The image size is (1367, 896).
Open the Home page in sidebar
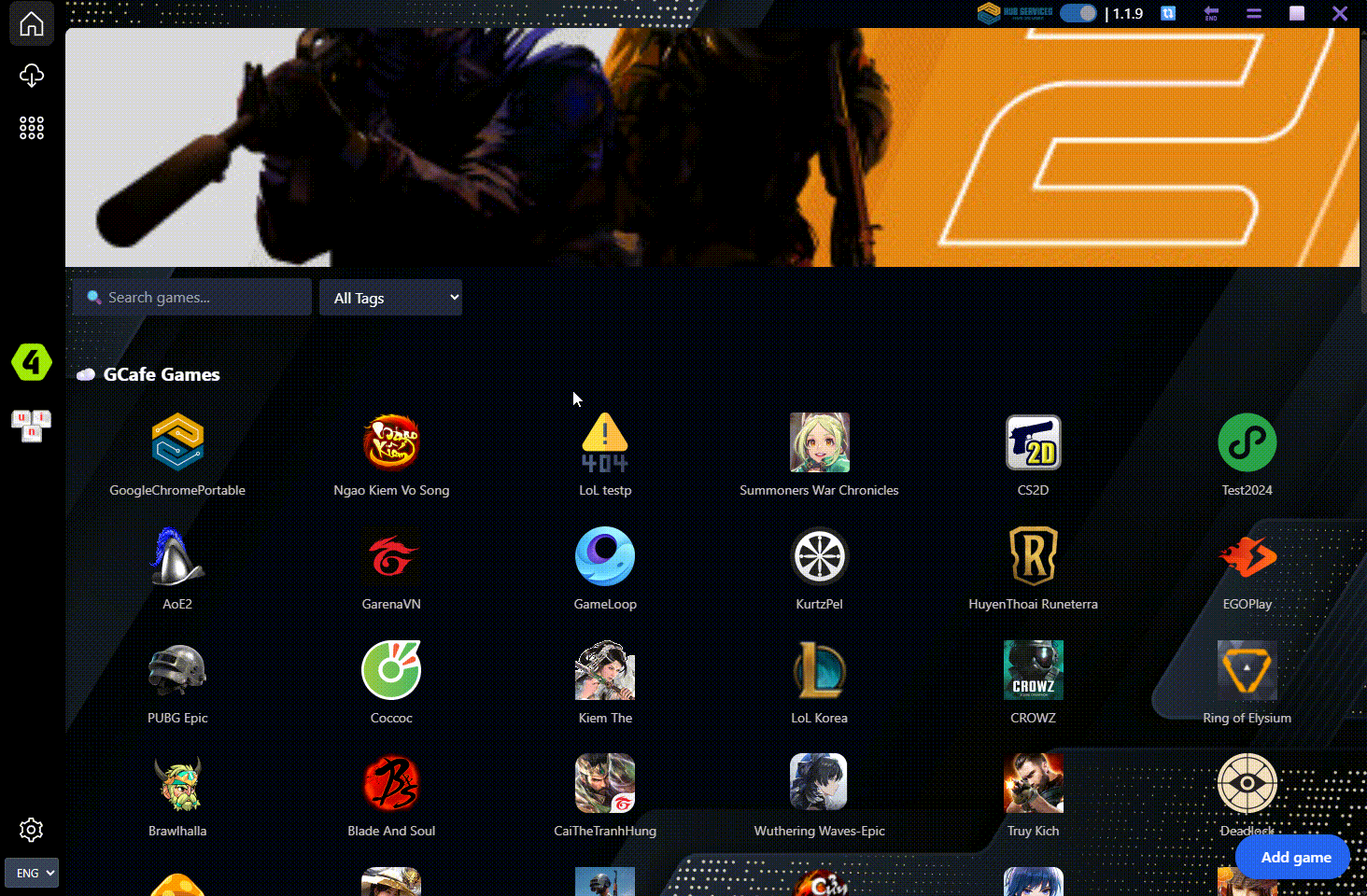[32, 24]
